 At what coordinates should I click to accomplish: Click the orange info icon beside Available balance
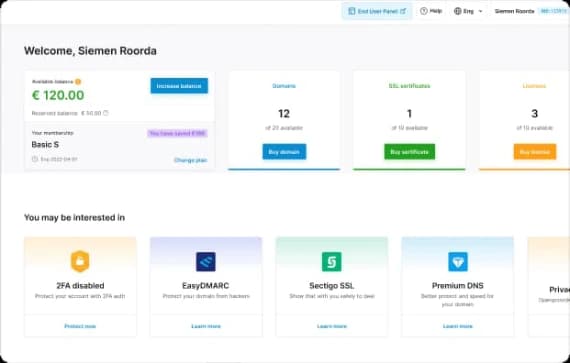point(78,82)
